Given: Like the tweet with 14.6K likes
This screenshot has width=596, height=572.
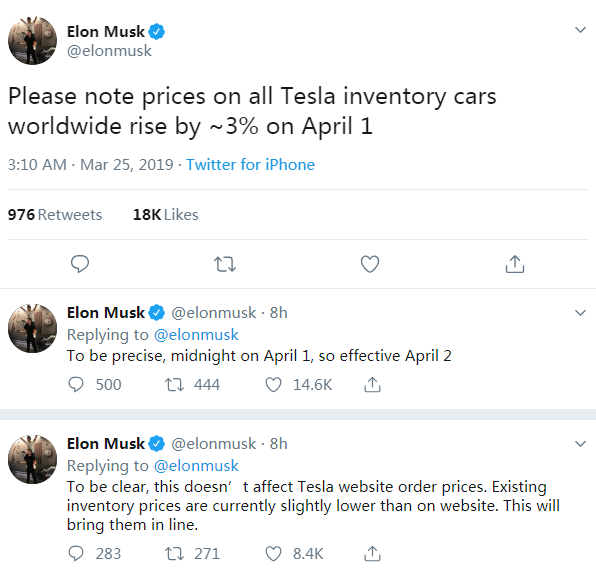Looking at the screenshot, I should [x=273, y=385].
